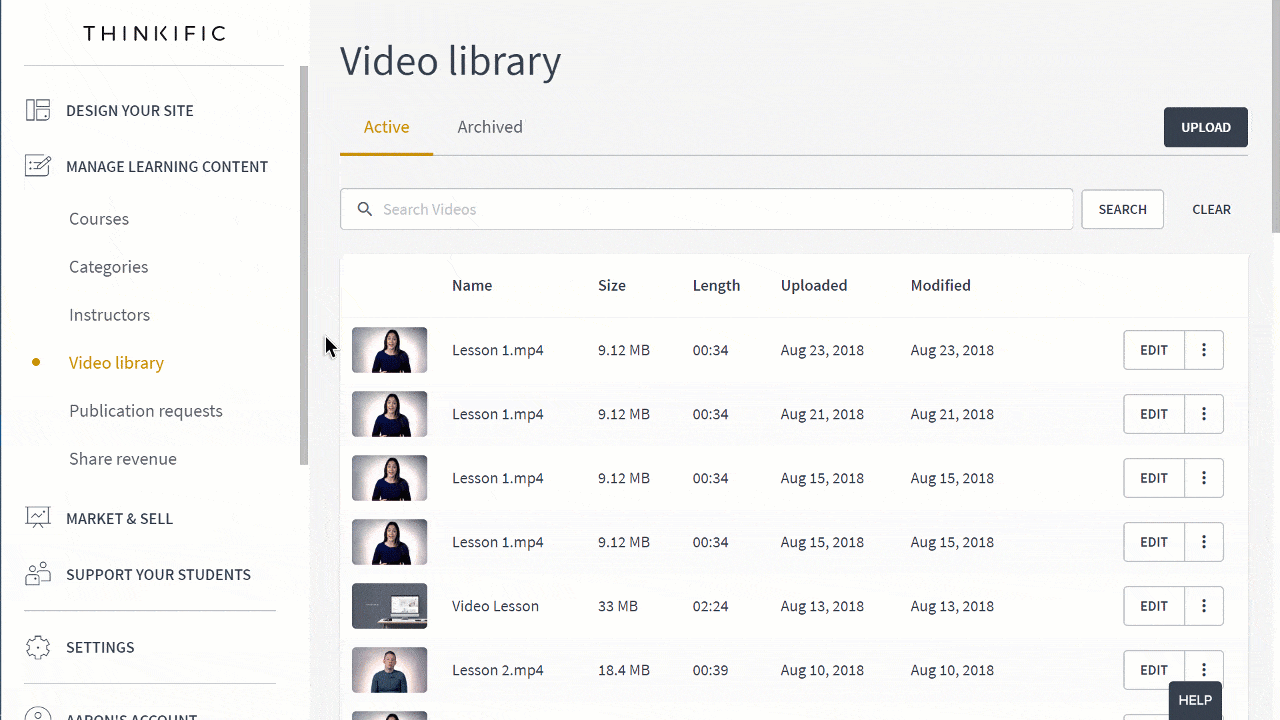
Task: Click the Video Lesson name text
Action: tap(495, 606)
